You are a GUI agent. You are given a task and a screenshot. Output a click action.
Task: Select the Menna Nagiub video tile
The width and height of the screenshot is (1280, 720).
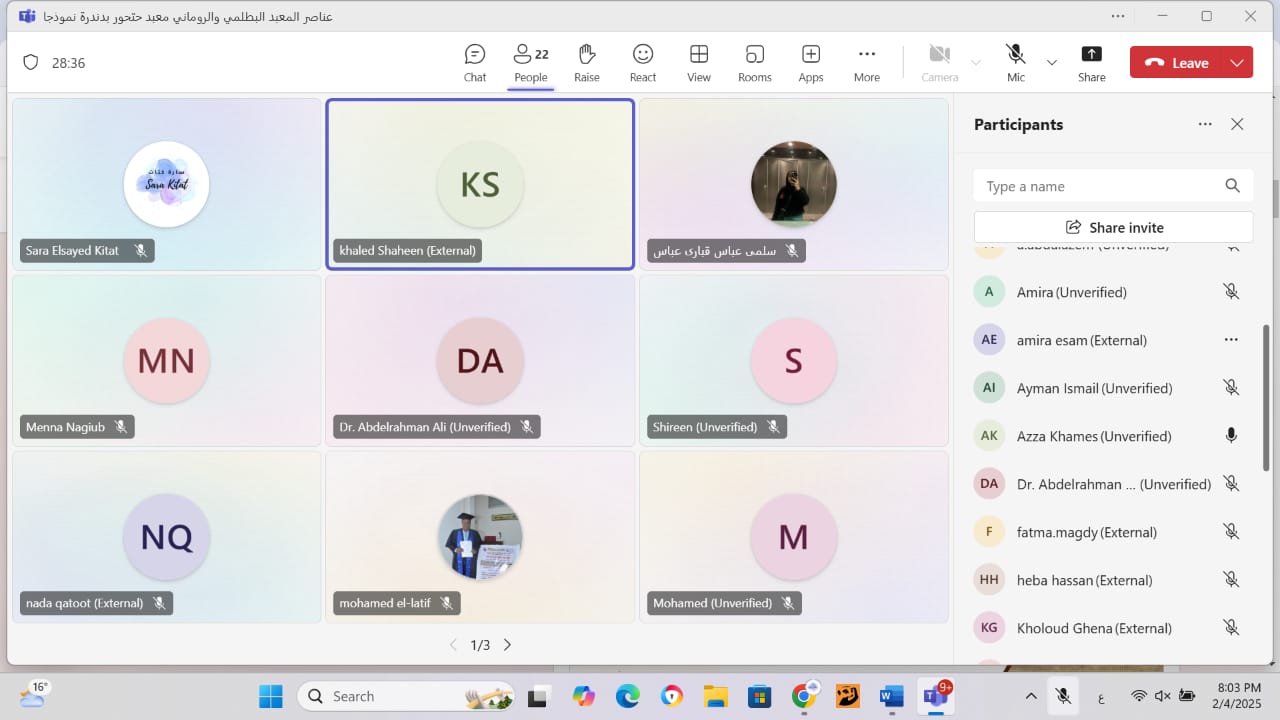[x=166, y=360]
